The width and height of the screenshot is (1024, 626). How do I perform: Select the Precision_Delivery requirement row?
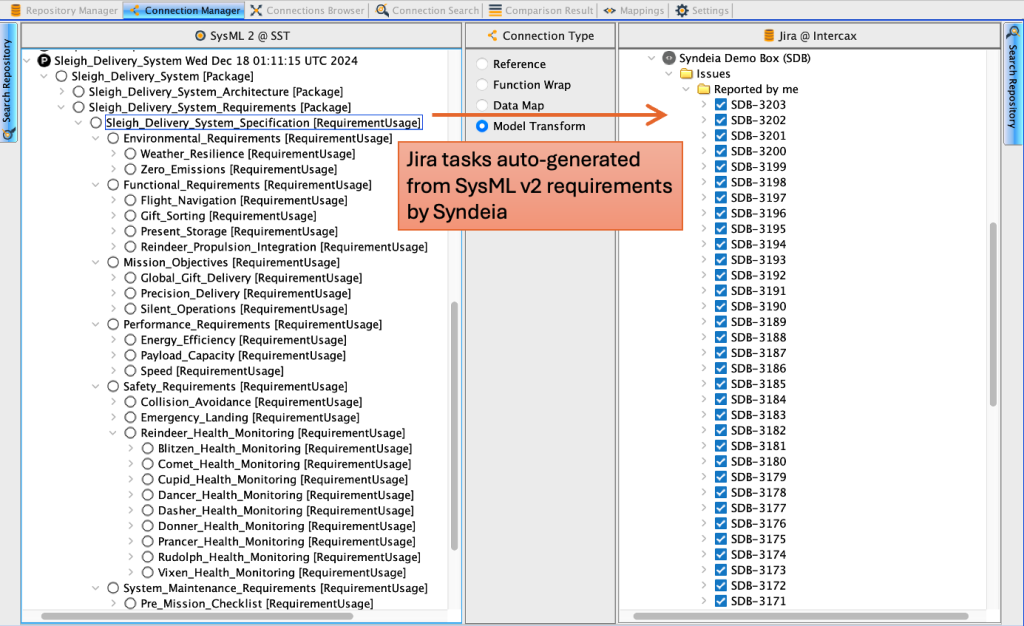(x=246, y=294)
